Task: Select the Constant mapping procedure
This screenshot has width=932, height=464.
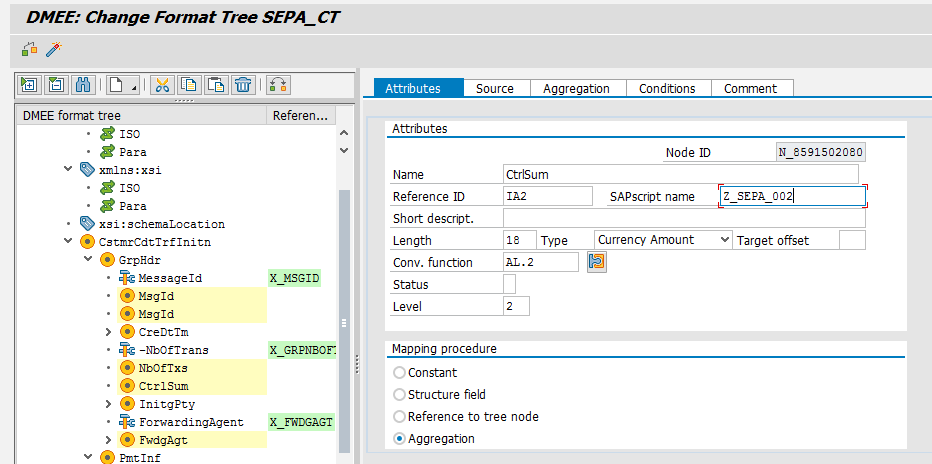Action: pyautogui.click(x=400, y=372)
